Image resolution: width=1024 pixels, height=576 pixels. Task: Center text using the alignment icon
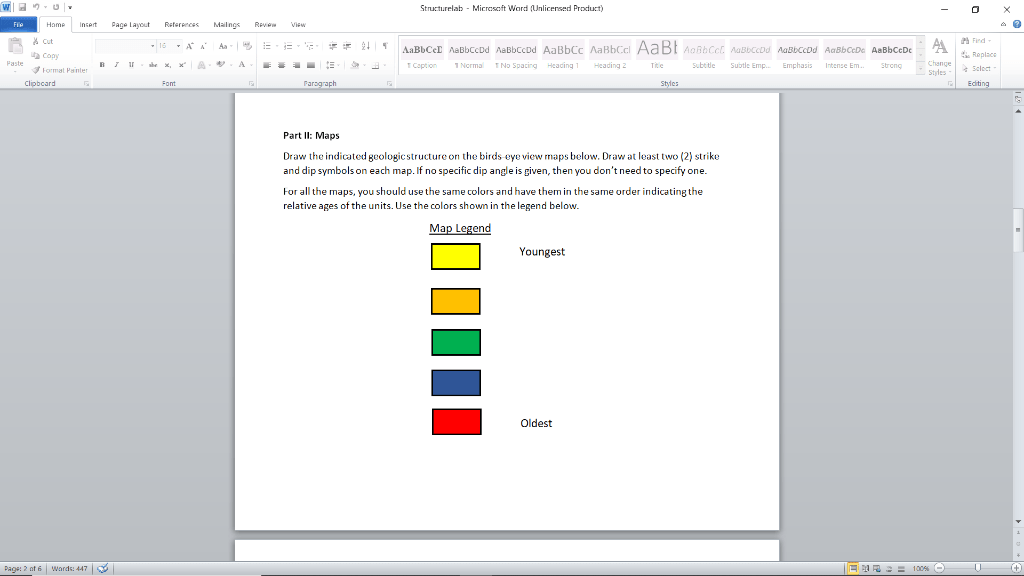pyautogui.click(x=281, y=65)
